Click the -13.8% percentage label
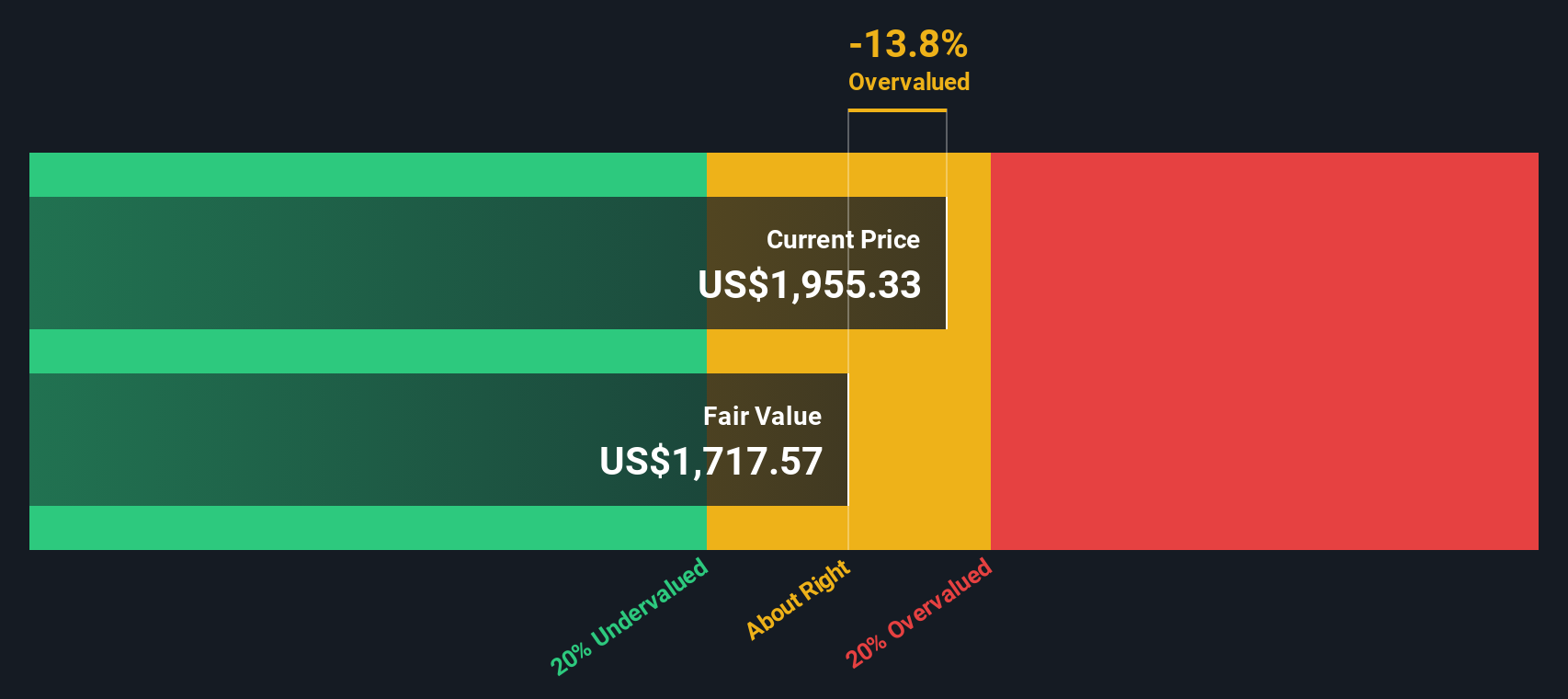1568x699 pixels. (x=908, y=44)
